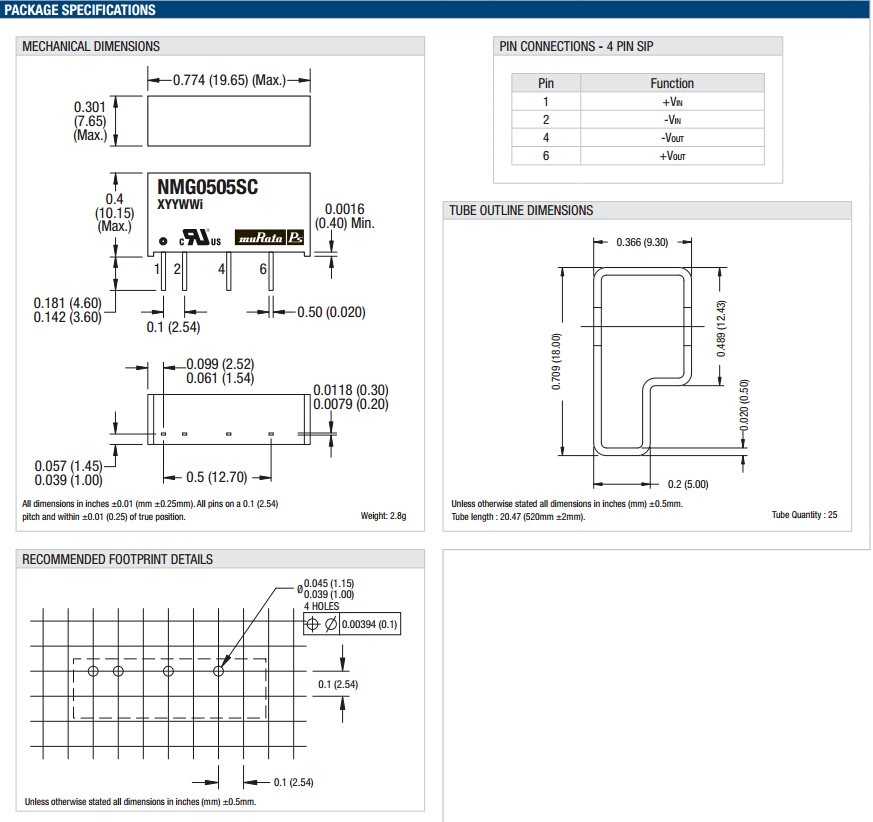Click the pin 1 dot marker on the package
The height and width of the screenshot is (822, 873).
coord(163,240)
